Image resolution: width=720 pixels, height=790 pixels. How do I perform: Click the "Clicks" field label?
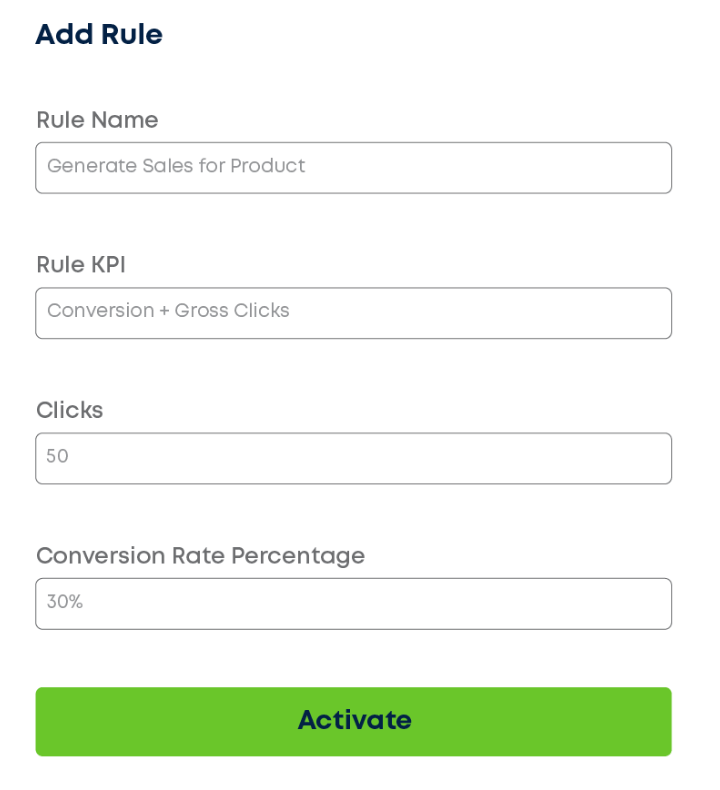pyautogui.click(x=69, y=410)
